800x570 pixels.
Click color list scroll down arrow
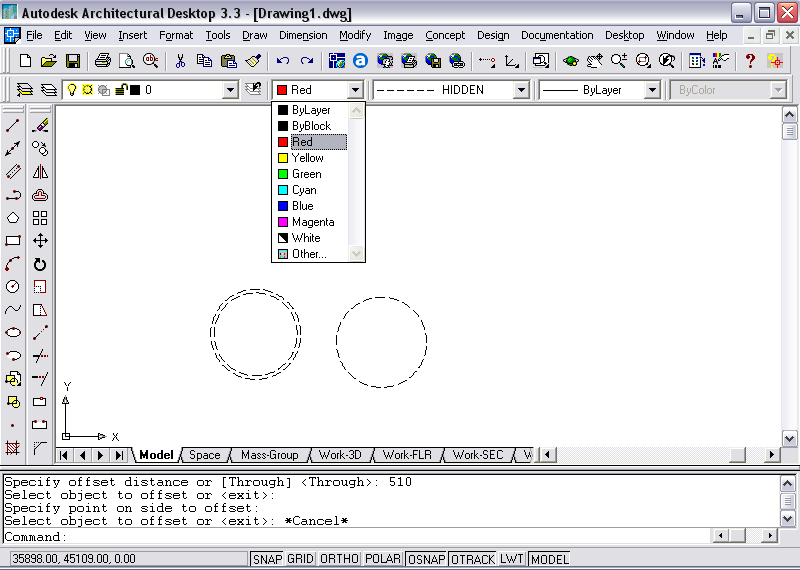[x=356, y=253]
